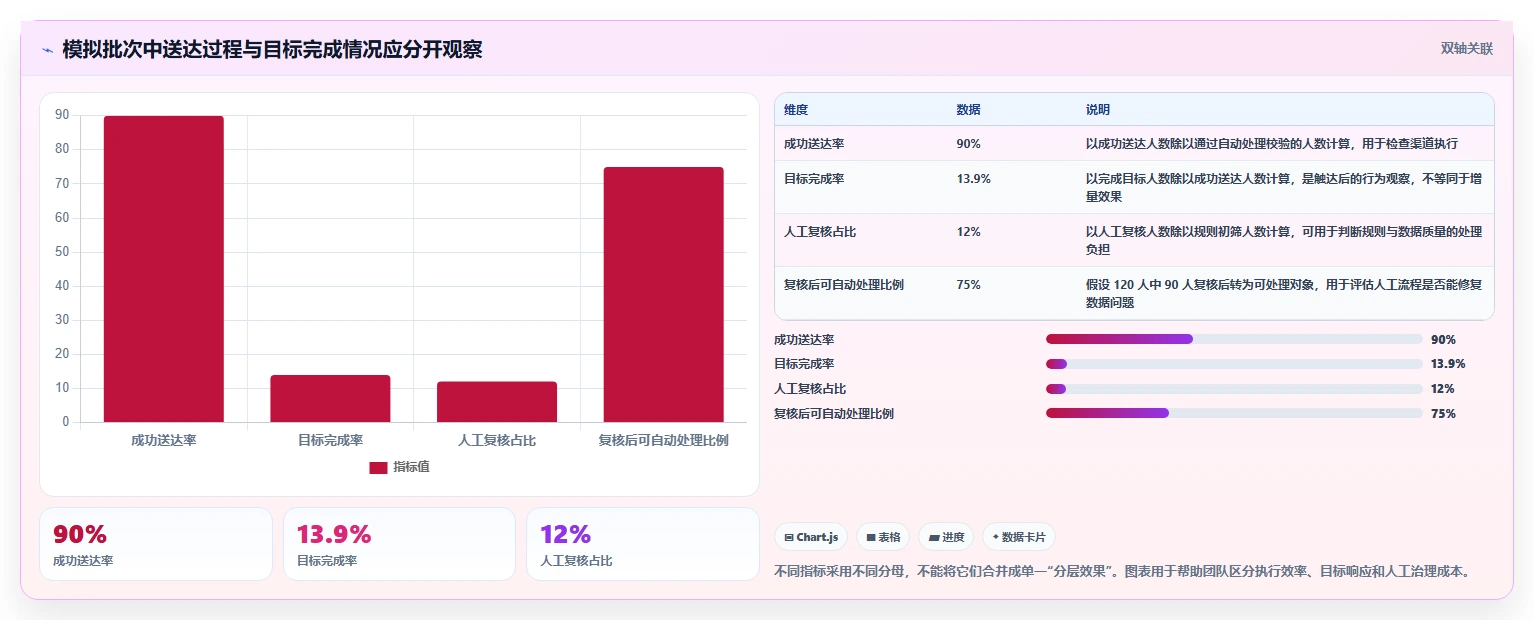Viewport: 1534px width, 620px height.
Task: Click the 维度 column header in the table
Action: pyautogui.click(x=796, y=110)
